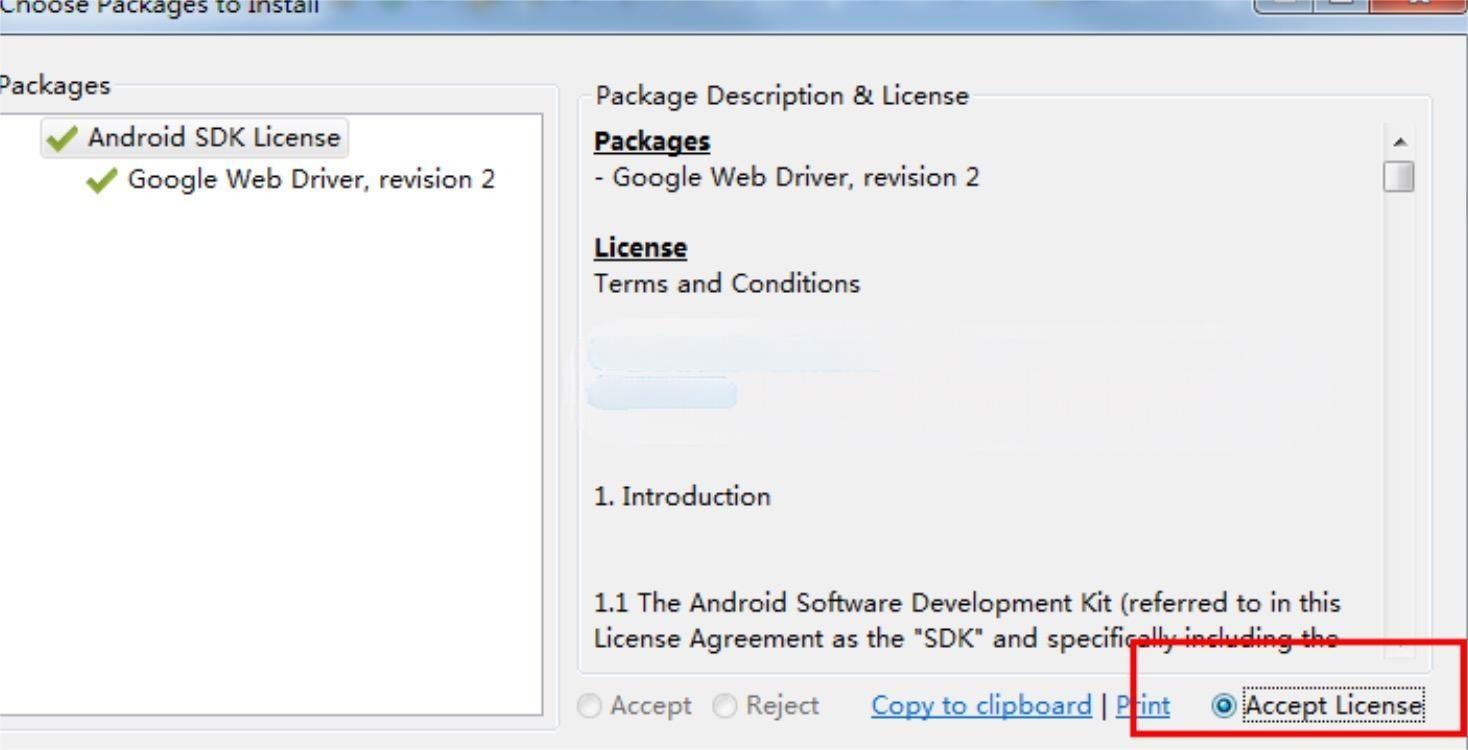Choose the Accept License radio button
The image size is (1468, 750).
click(1222, 706)
